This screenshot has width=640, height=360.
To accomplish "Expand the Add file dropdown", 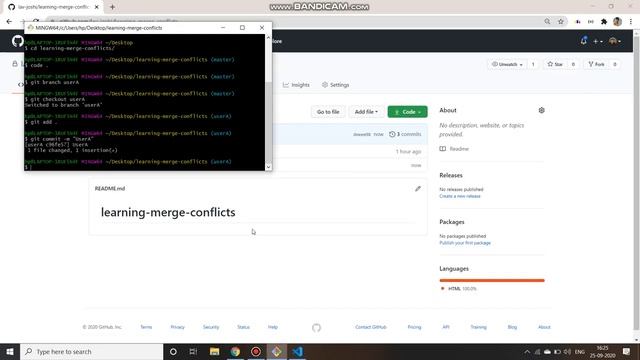I will [x=366, y=112].
